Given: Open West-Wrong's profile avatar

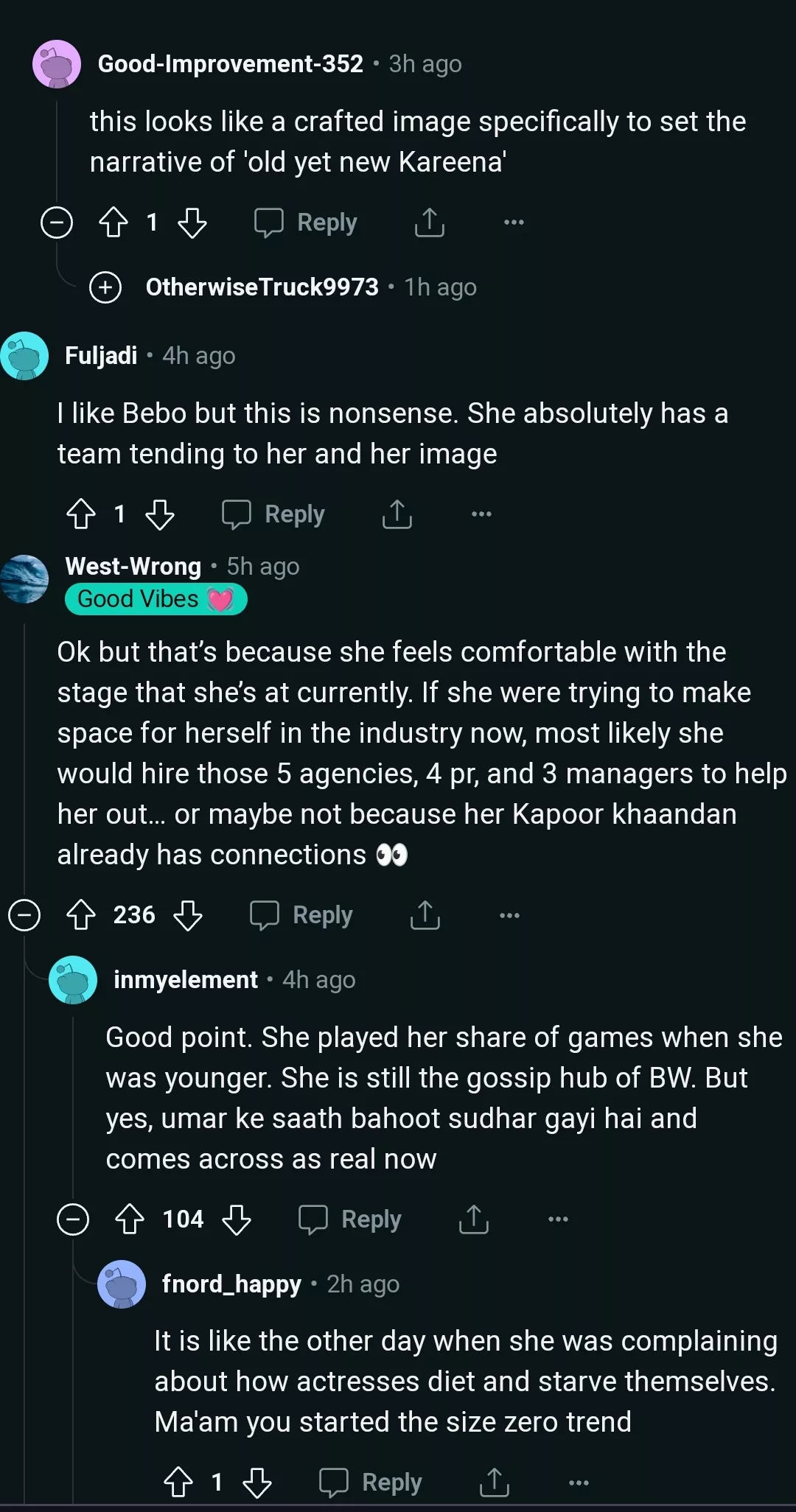Looking at the screenshot, I should tap(25, 578).
